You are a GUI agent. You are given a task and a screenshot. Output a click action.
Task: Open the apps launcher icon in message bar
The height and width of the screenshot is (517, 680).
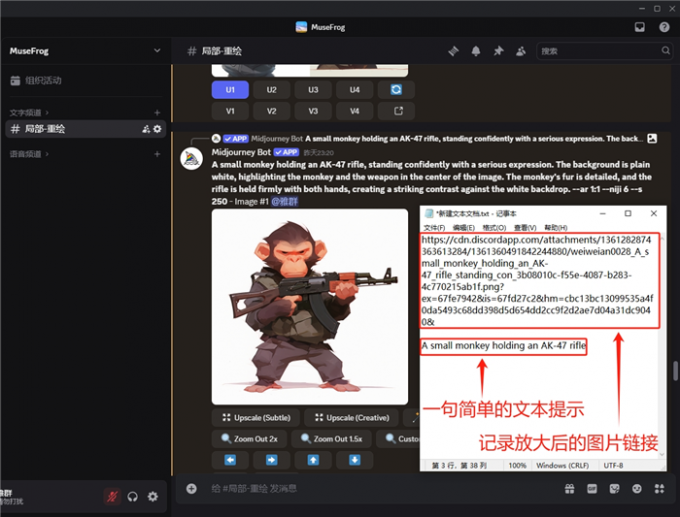[659, 489]
